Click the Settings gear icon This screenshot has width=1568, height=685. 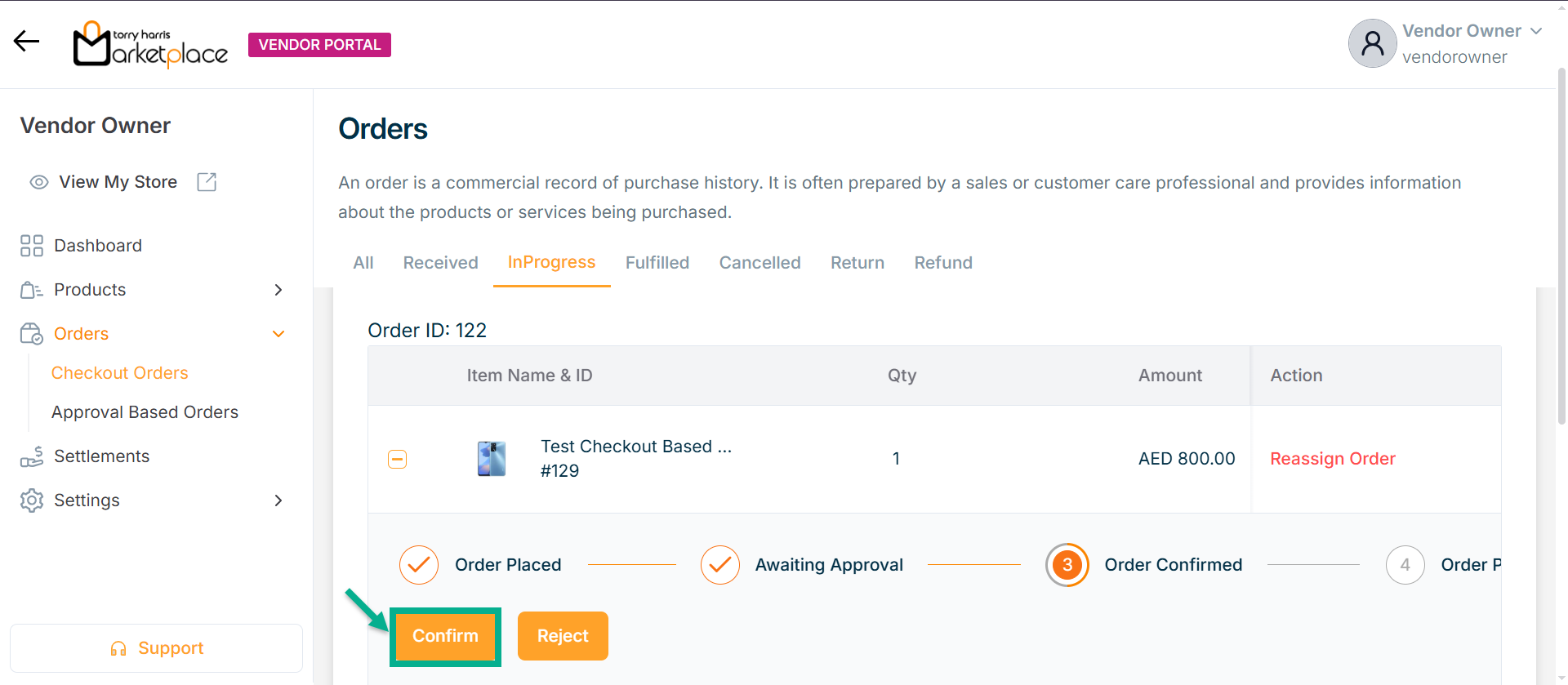[32, 500]
